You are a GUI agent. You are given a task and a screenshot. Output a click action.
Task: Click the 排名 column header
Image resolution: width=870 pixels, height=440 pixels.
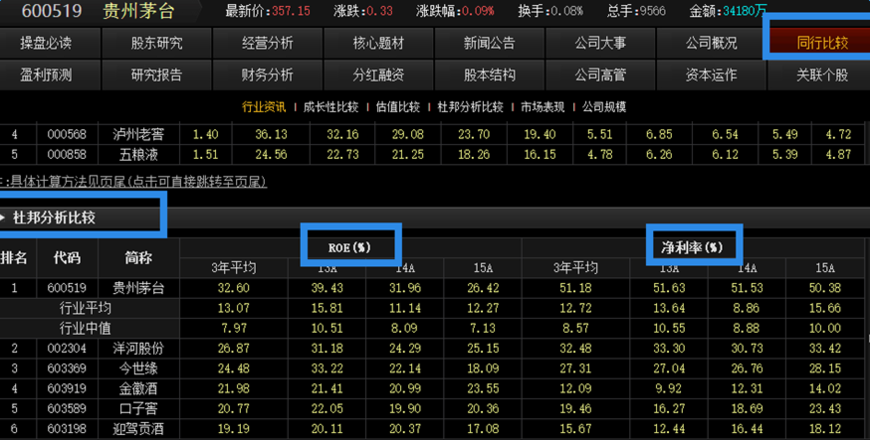pos(14,258)
